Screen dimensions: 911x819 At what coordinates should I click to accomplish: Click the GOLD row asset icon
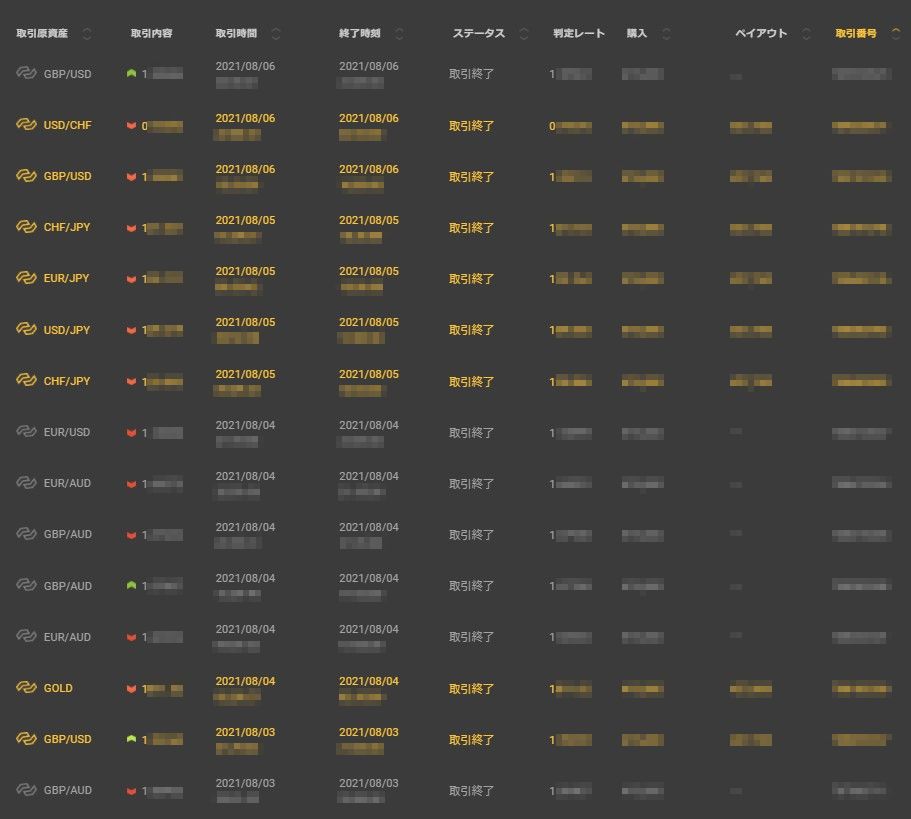pos(26,688)
